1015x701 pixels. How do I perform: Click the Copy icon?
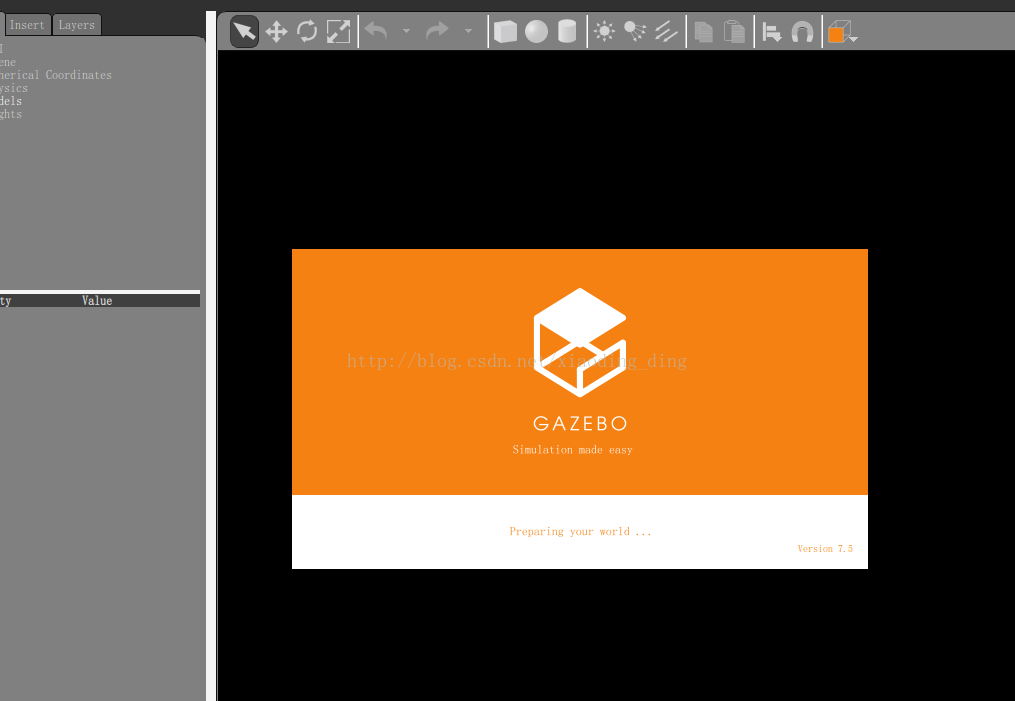[x=704, y=31]
